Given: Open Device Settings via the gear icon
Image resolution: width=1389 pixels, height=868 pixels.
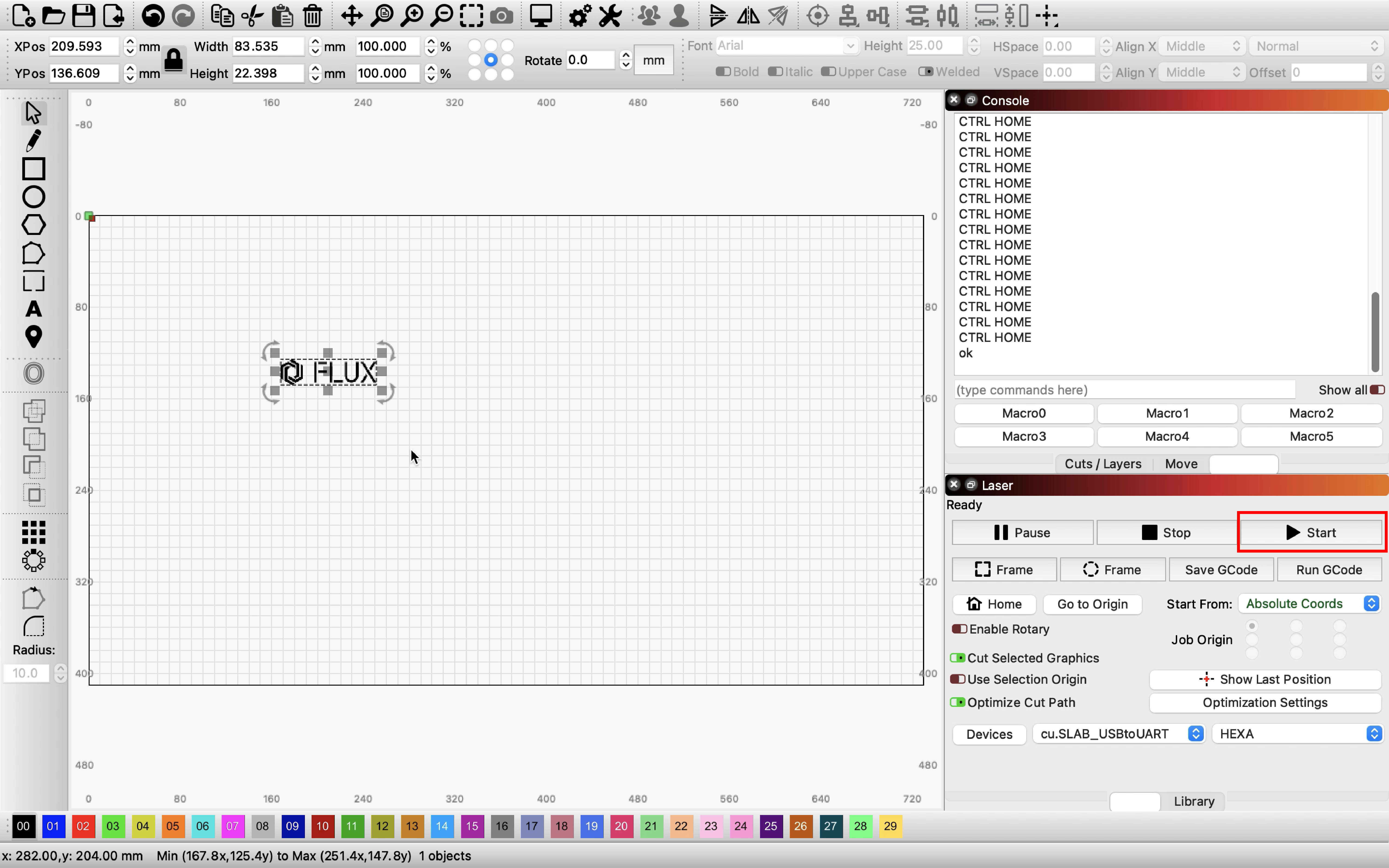Looking at the screenshot, I should tap(579, 16).
